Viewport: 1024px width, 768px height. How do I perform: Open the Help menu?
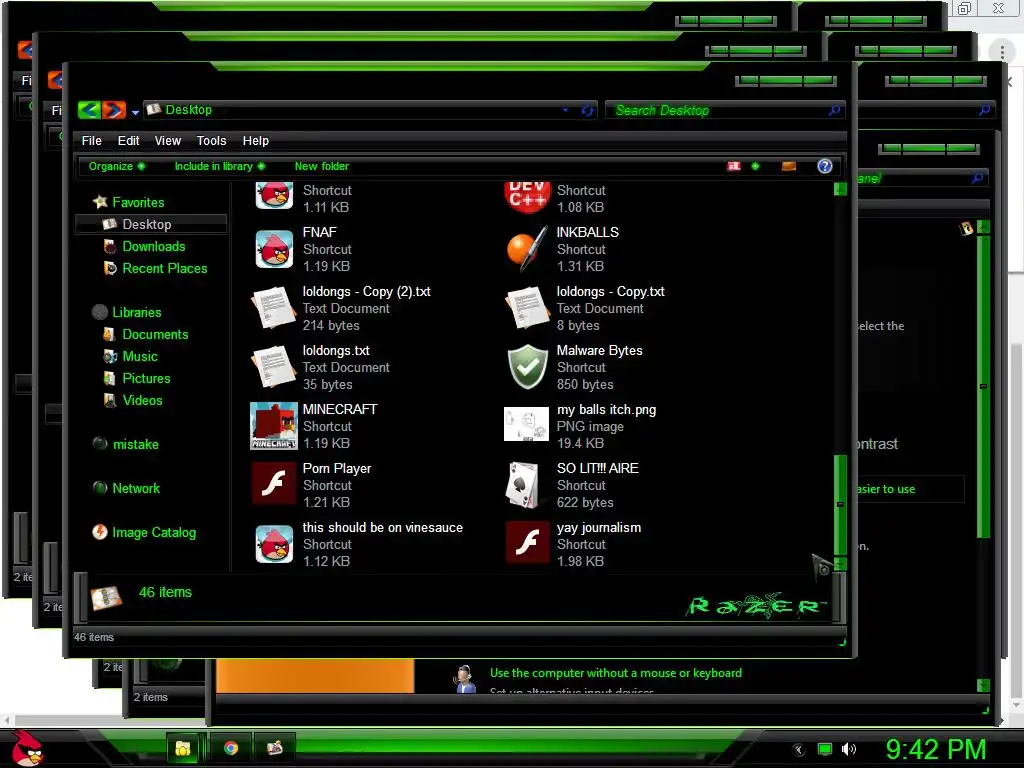255,140
